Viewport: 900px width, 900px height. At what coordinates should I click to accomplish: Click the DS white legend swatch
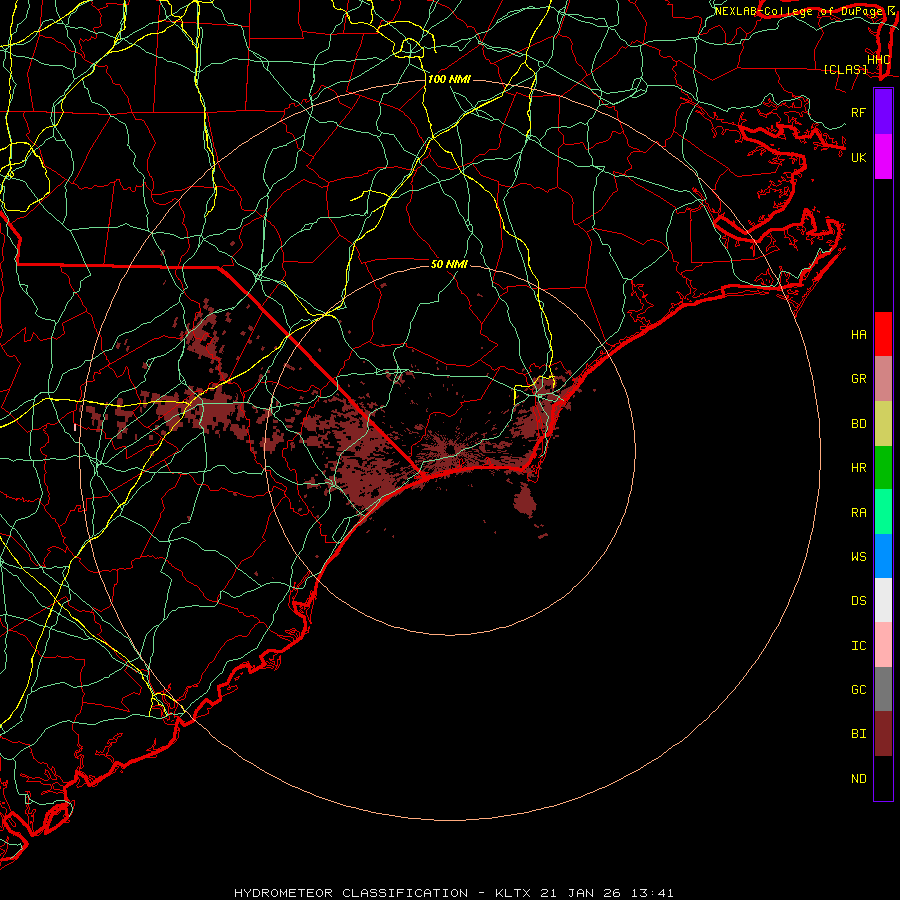point(883,600)
